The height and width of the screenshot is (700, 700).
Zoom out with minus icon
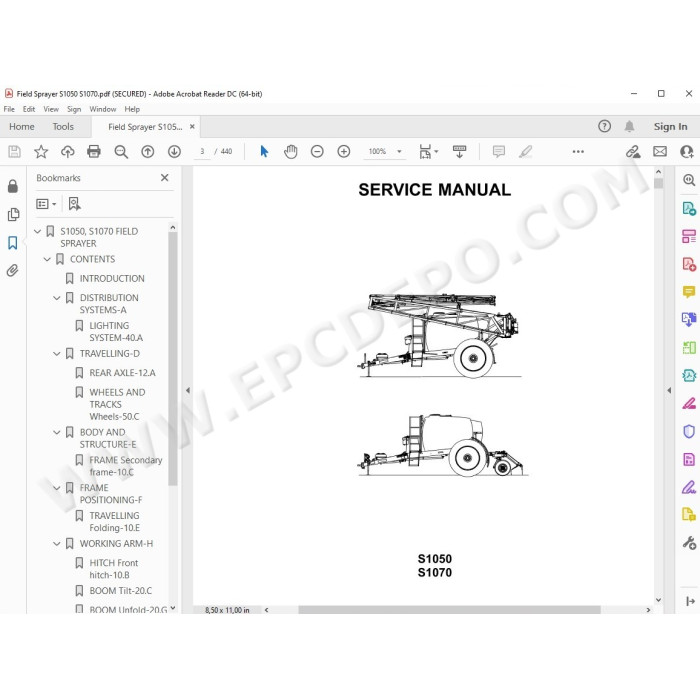pyautogui.click(x=317, y=152)
